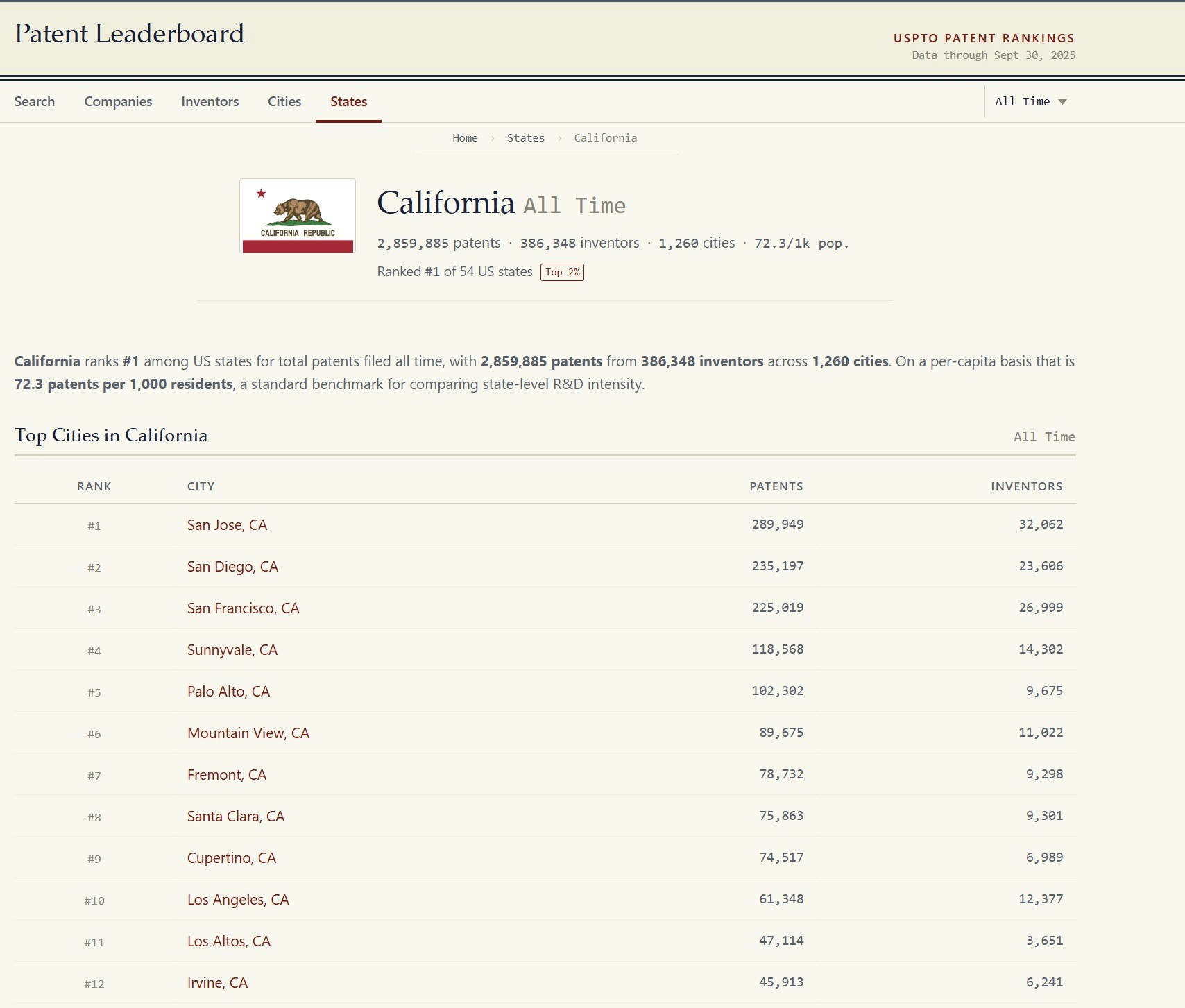Select Los Altos patent count 47,114

781,941
